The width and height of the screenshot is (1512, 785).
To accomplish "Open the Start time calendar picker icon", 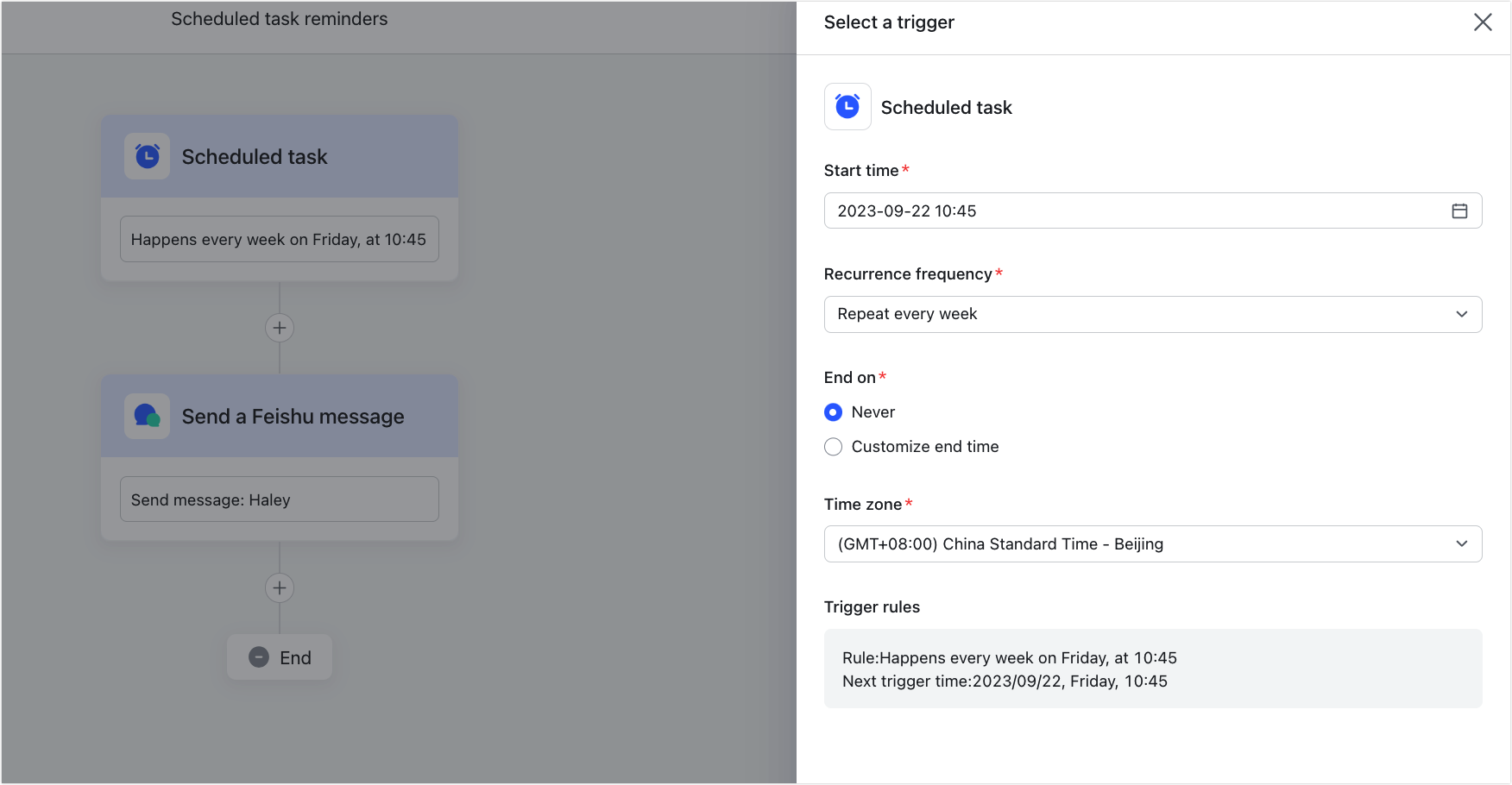I will (1459, 211).
